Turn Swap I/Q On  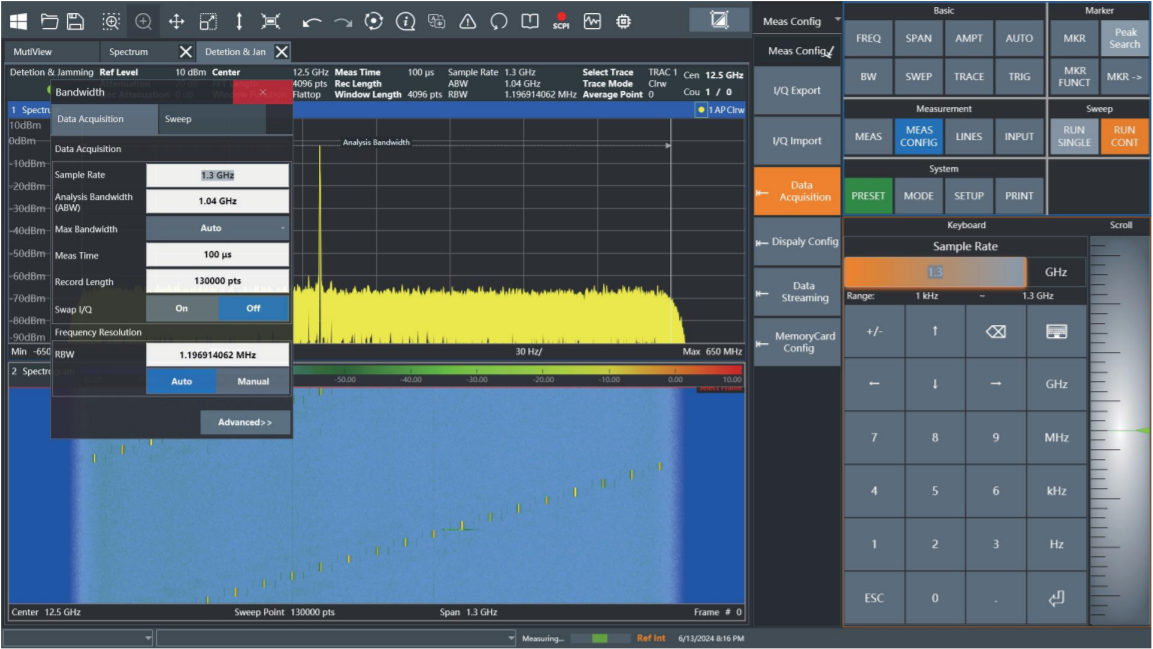(x=182, y=309)
